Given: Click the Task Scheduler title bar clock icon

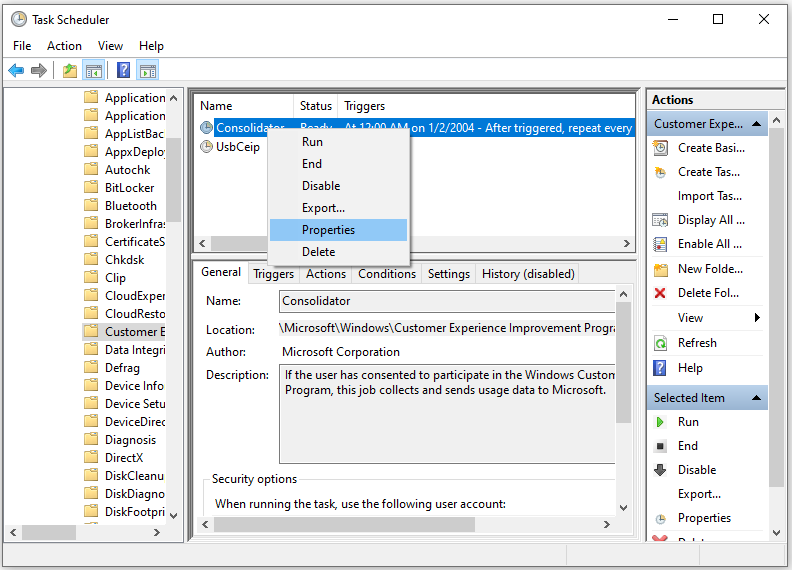Looking at the screenshot, I should click(19, 20).
